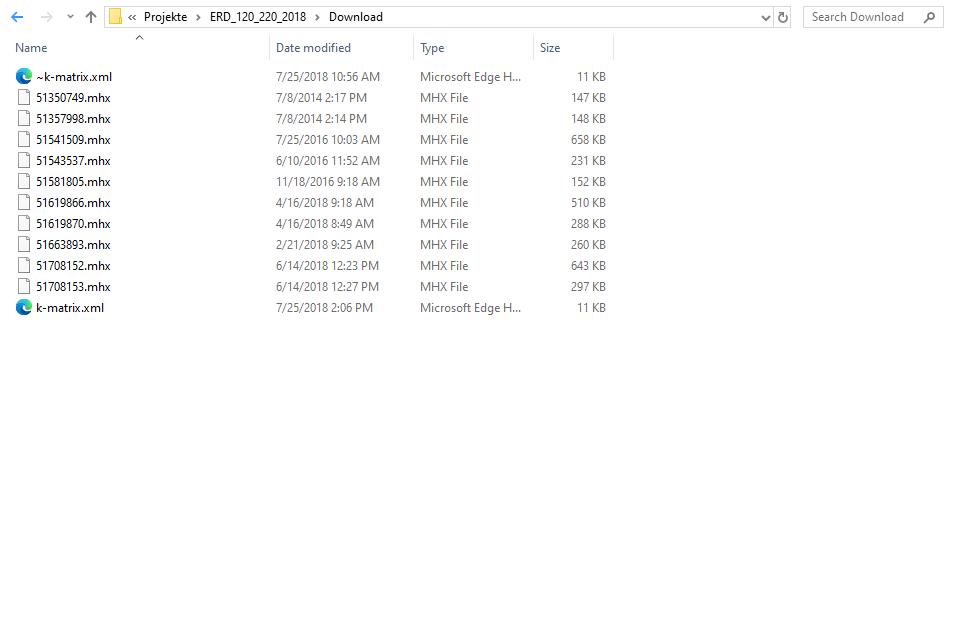Click file icon of 51350749.mhx
The width and height of the screenshot is (957, 631).
coord(24,98)
